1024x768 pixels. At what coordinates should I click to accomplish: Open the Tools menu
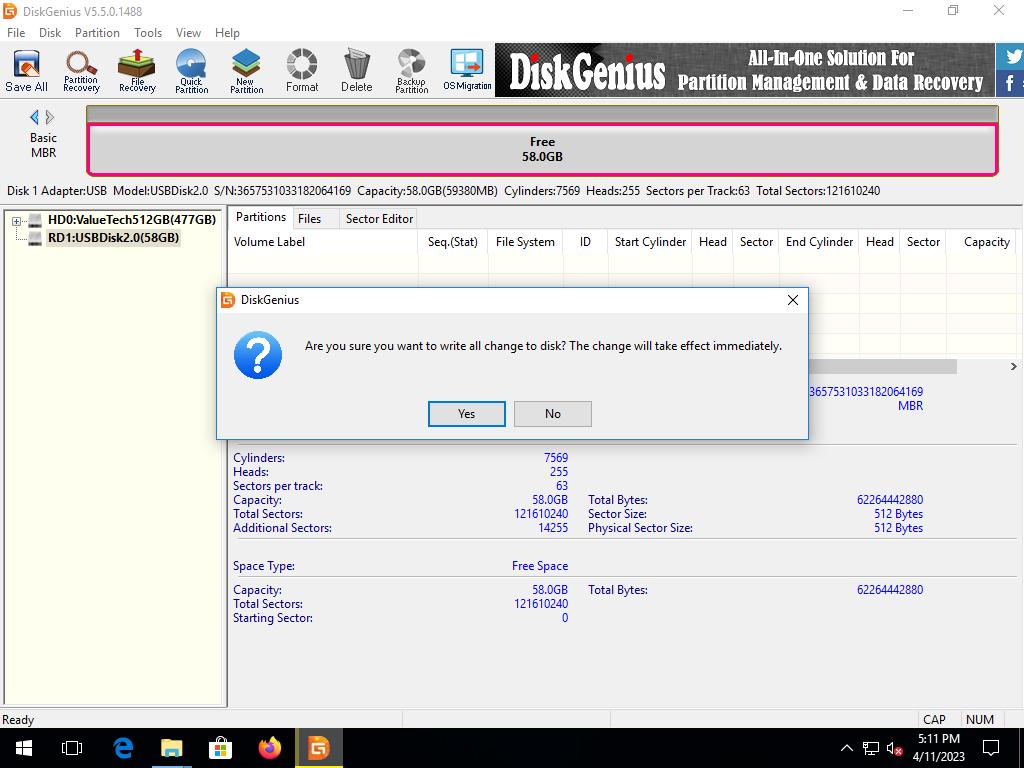(148, 32)
